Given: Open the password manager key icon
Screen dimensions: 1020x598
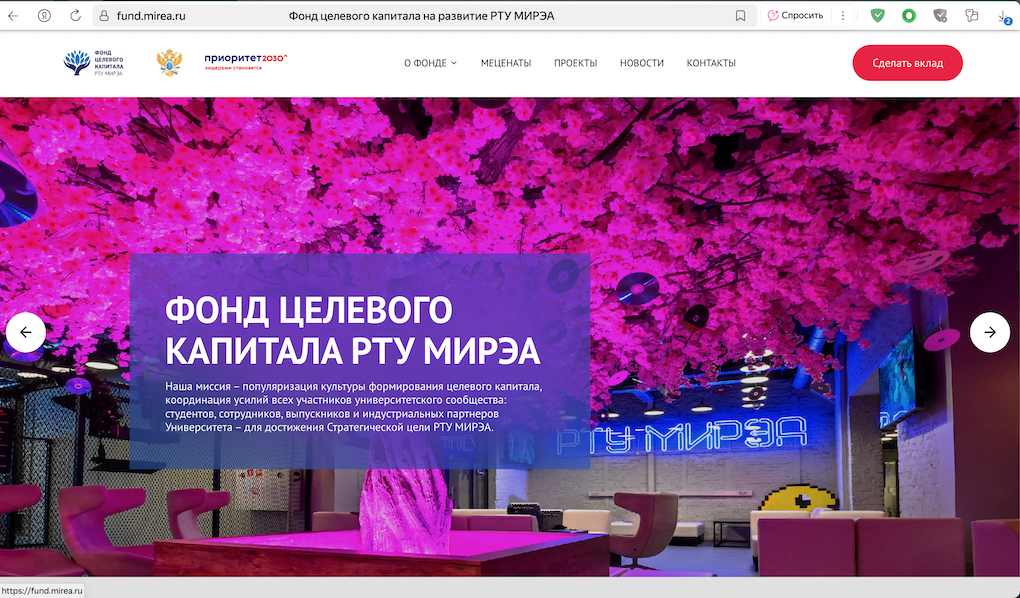Looking at the screenshot, I should pos(971,16).
